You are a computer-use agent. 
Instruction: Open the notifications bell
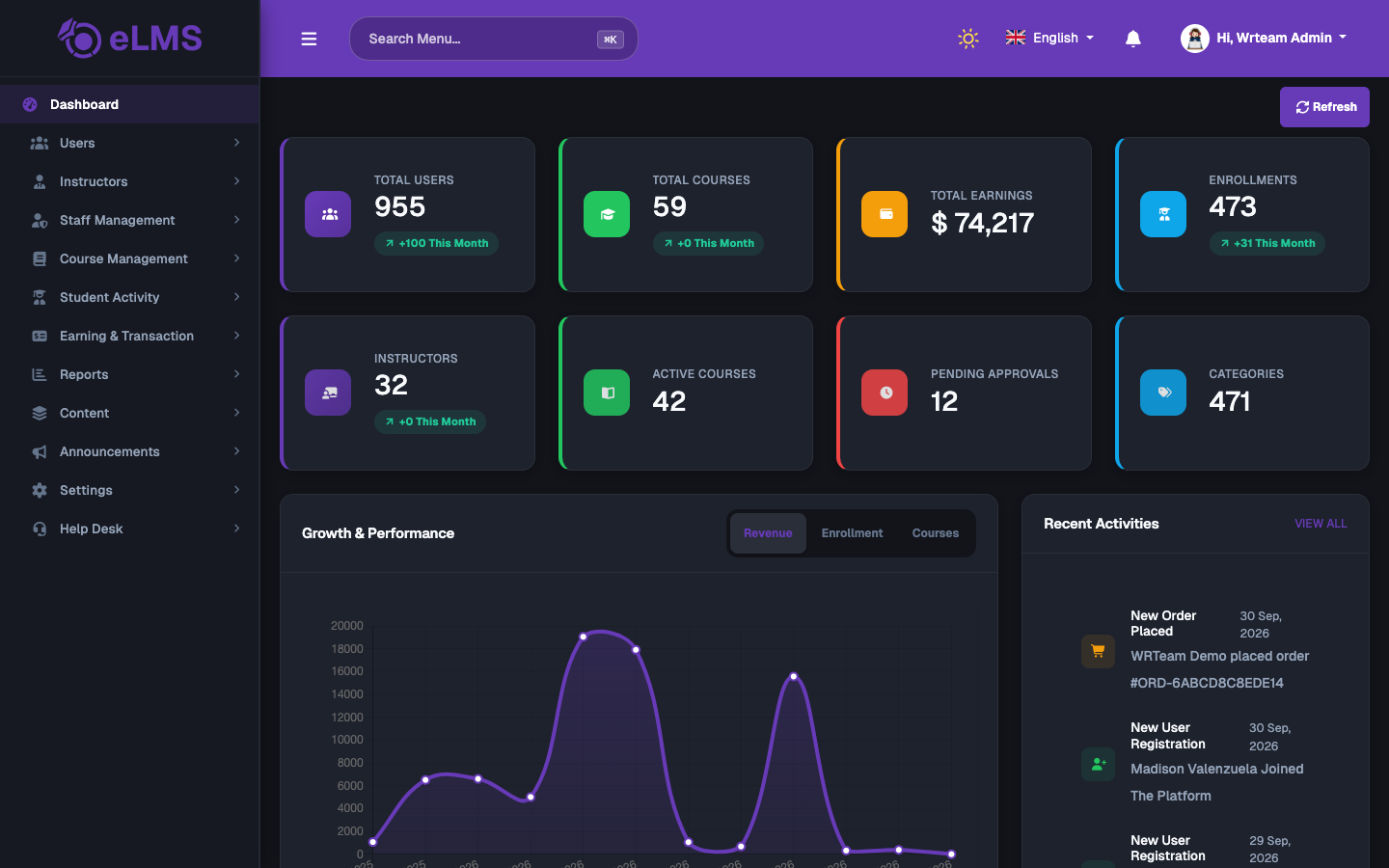point(1133,39)
